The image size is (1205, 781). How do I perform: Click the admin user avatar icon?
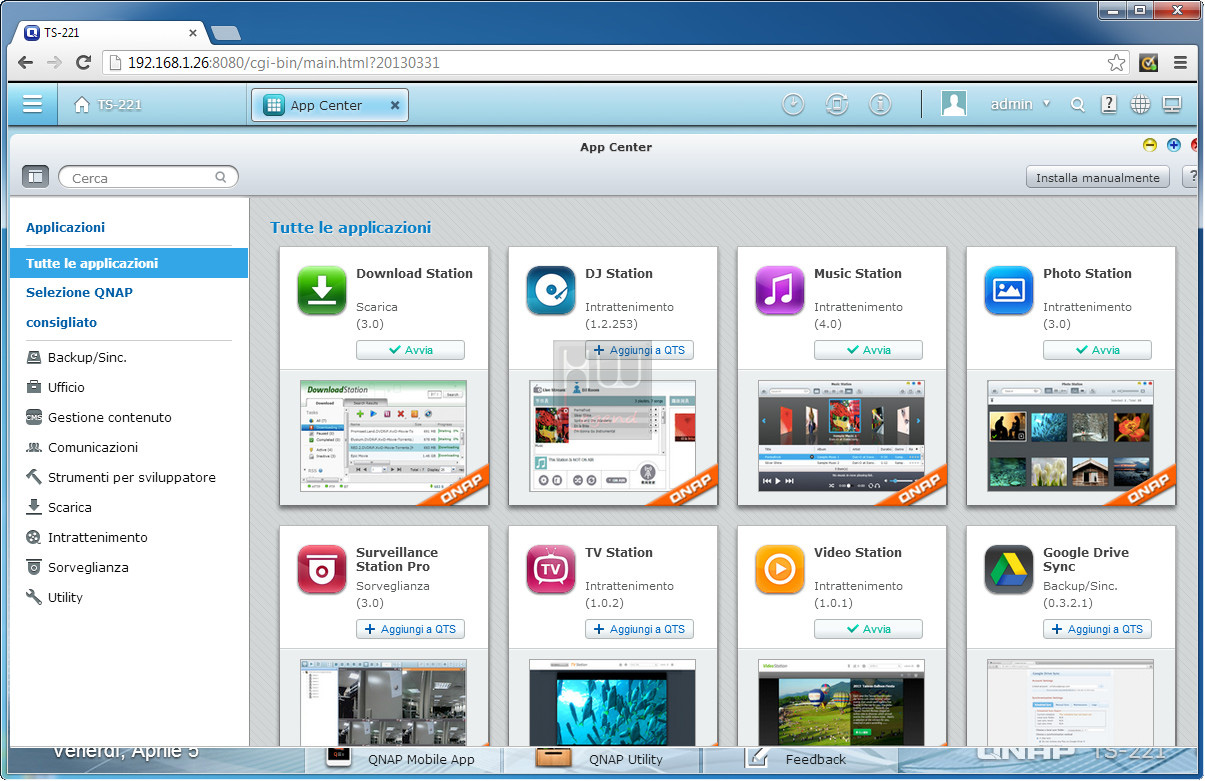tap(954, 104)
